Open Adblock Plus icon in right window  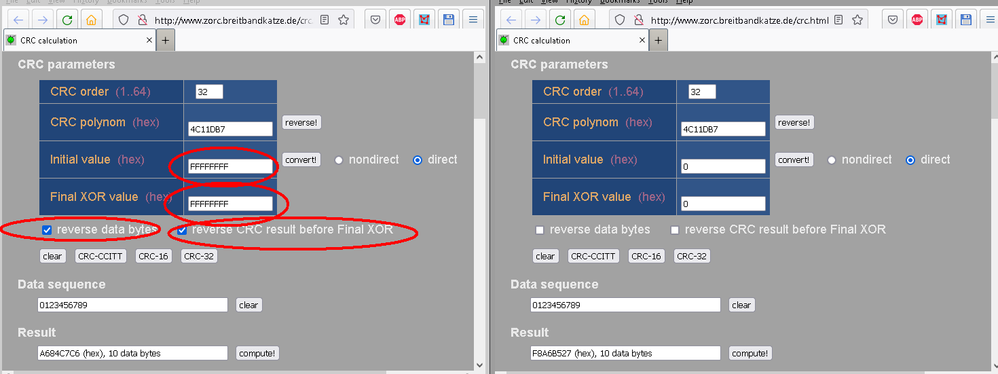coord(917,20)
